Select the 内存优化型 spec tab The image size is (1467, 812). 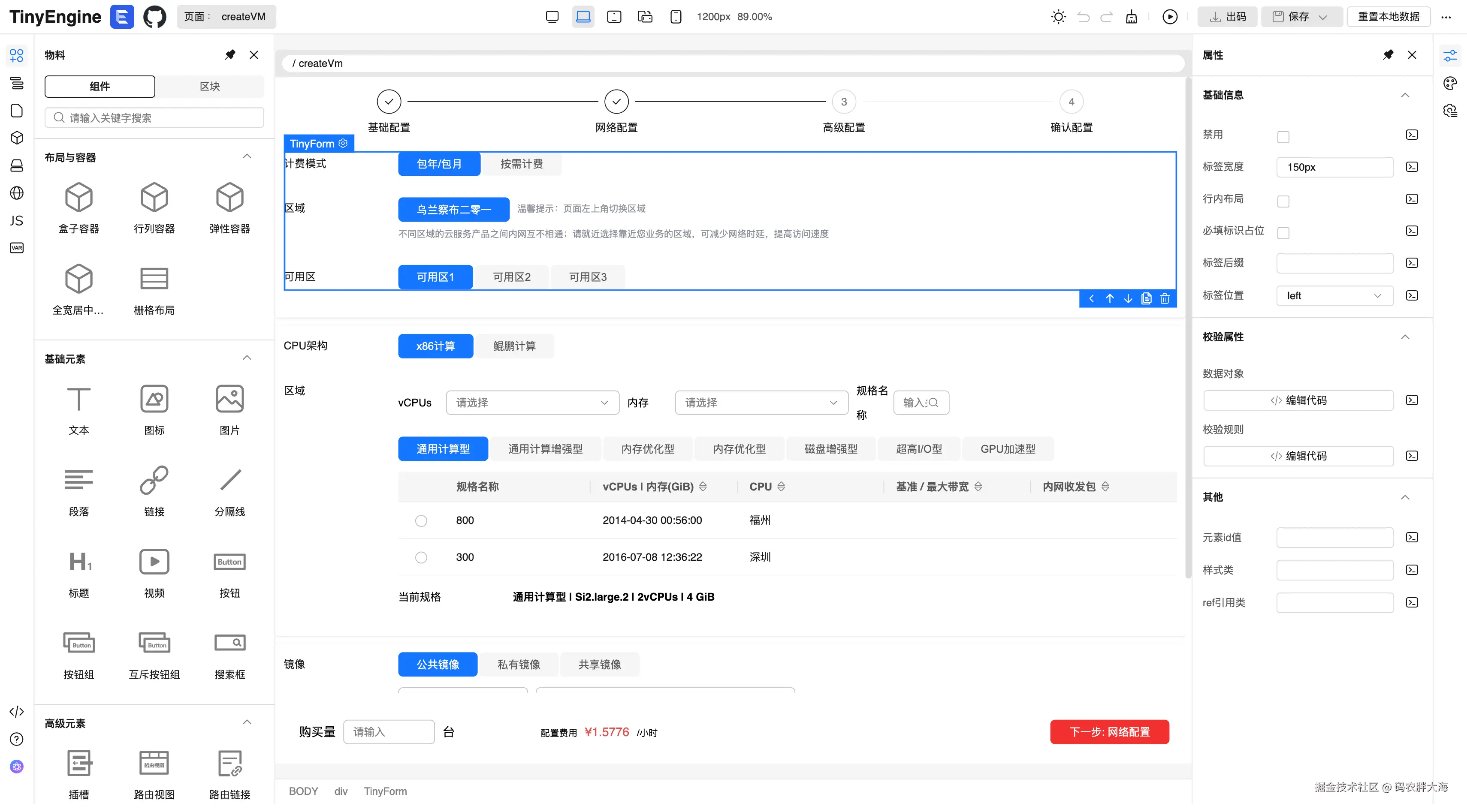pyautogui.click(x=648, y=449)
